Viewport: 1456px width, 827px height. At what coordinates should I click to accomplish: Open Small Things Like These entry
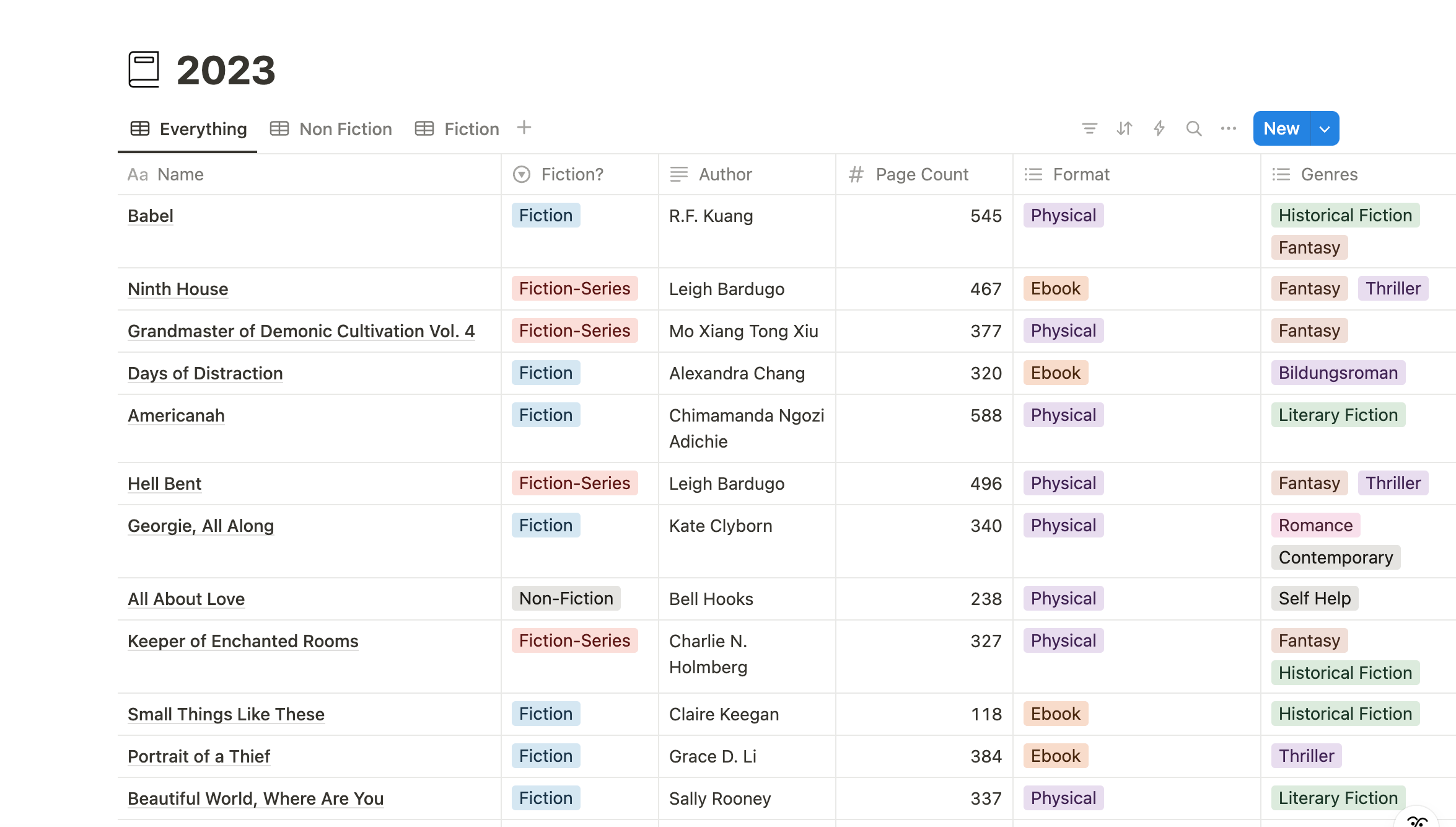[x=226, y=714]
